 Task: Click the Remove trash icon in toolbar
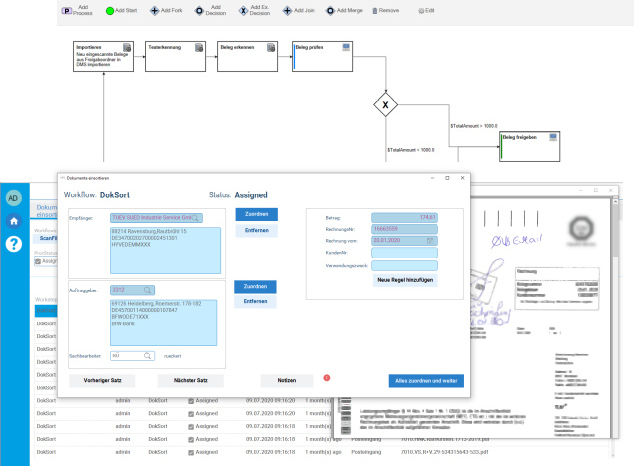coord(375,11)
